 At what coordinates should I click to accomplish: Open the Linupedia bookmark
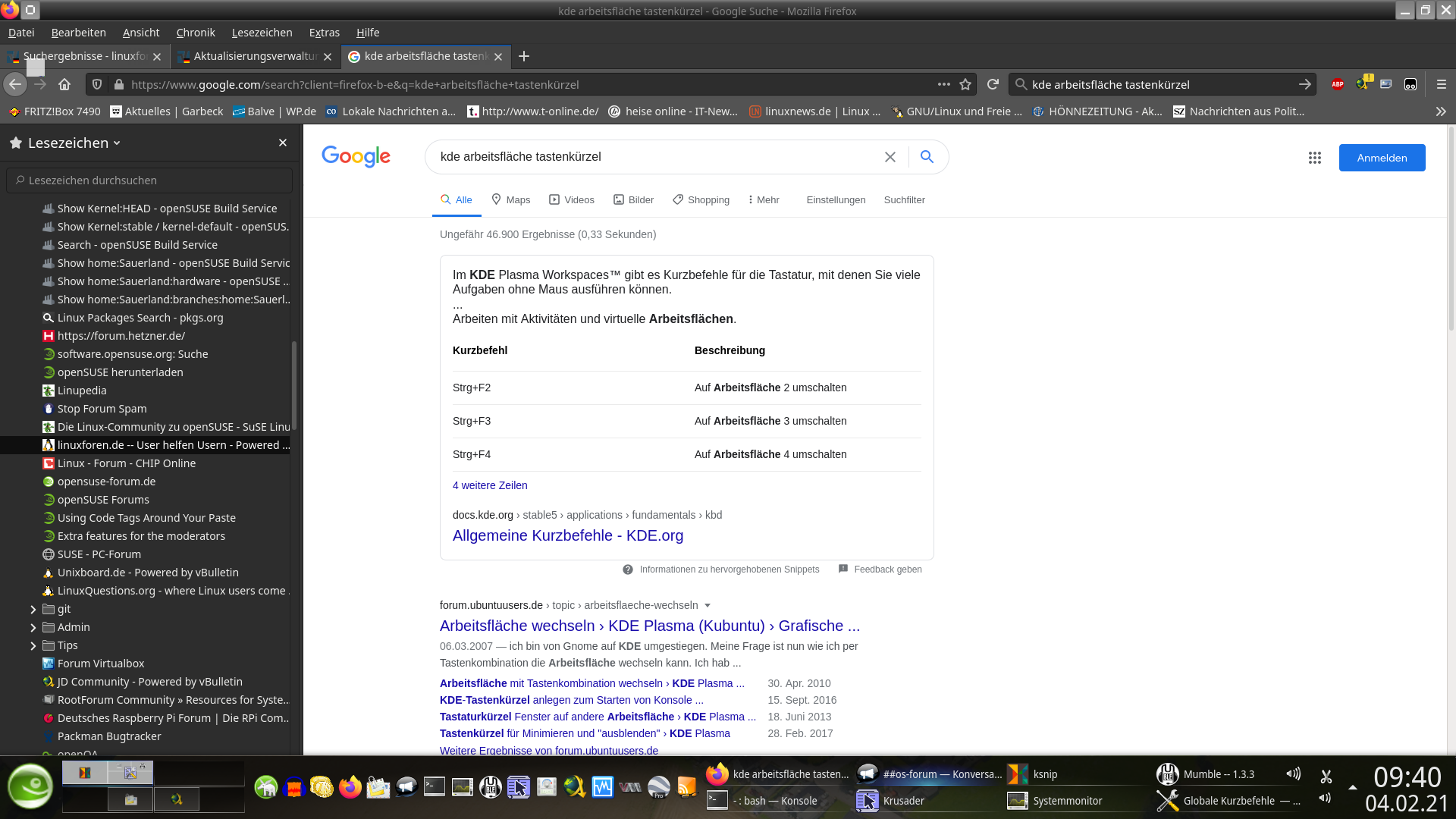pos(82,391)
